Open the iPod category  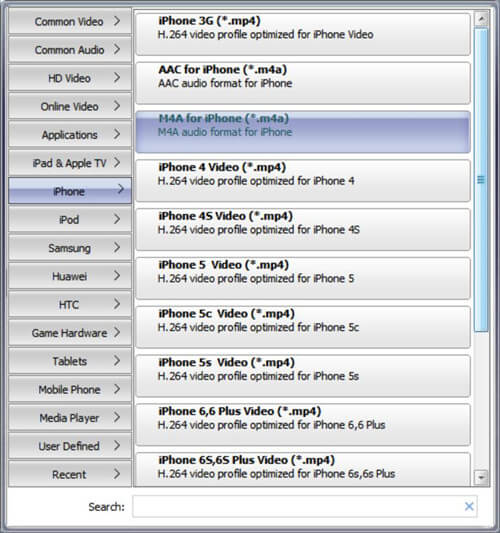tap(70, 219)
